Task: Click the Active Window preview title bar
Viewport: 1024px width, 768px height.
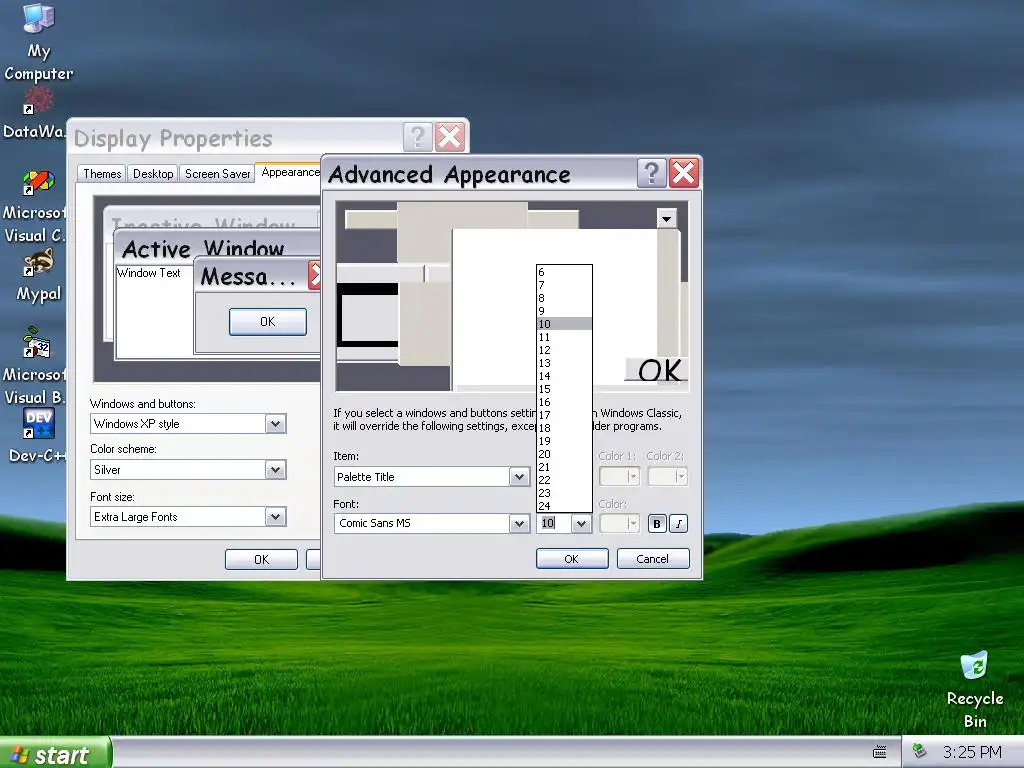Action: tap(217, 248)
